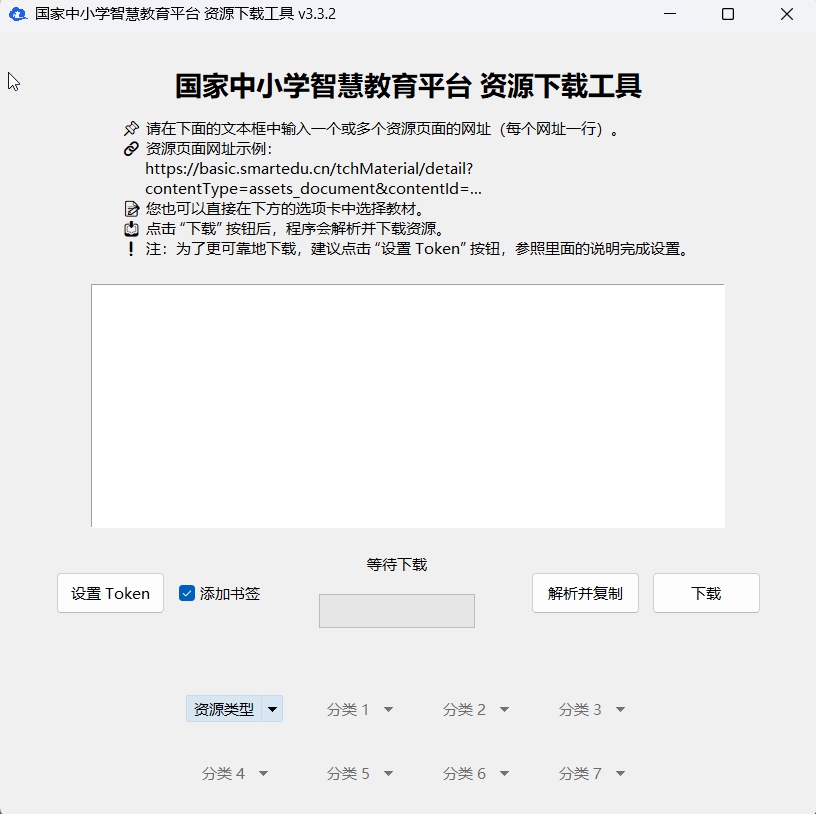This screenshot has height=814, width=816.
Task: Expand the 分类 7 dropdown
Action: pos(592,773)
